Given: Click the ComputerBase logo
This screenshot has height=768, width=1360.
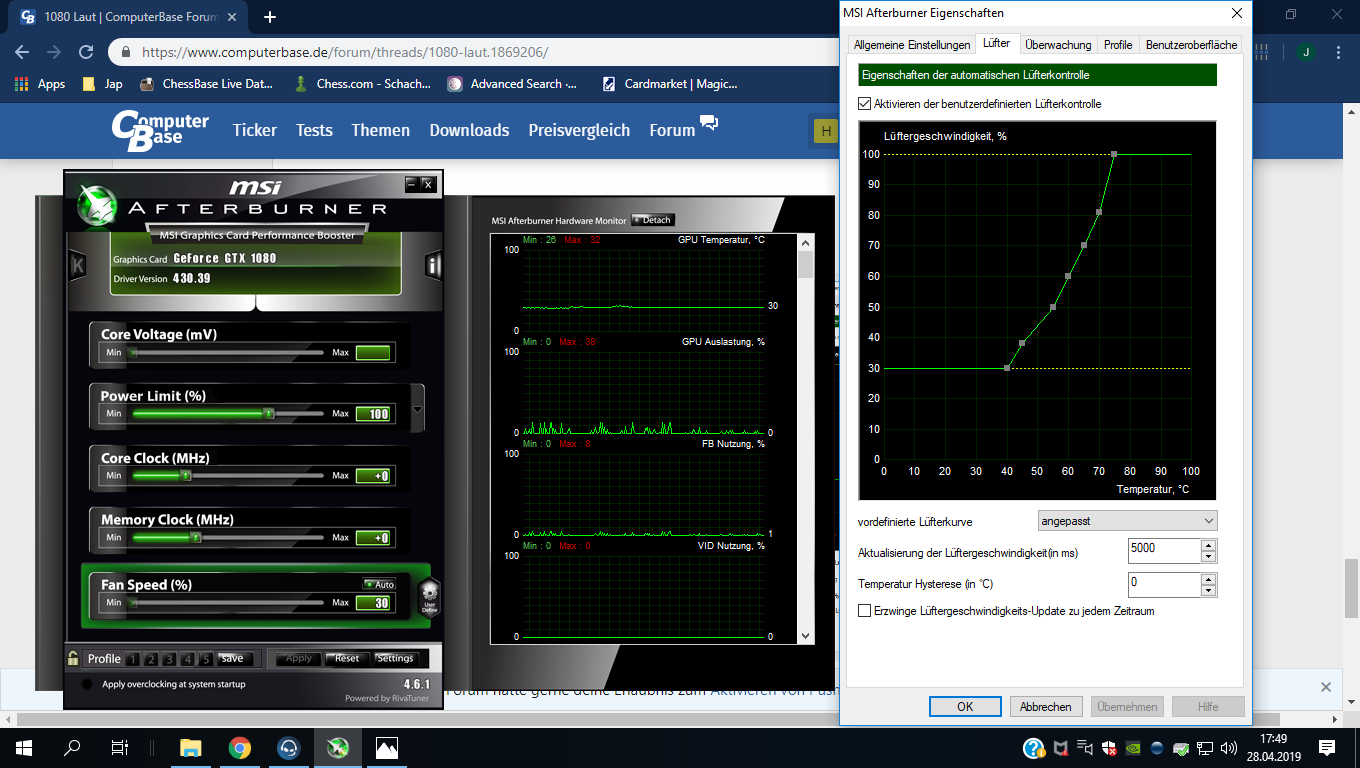Looking at the screenshot, I should pos(160,130).
